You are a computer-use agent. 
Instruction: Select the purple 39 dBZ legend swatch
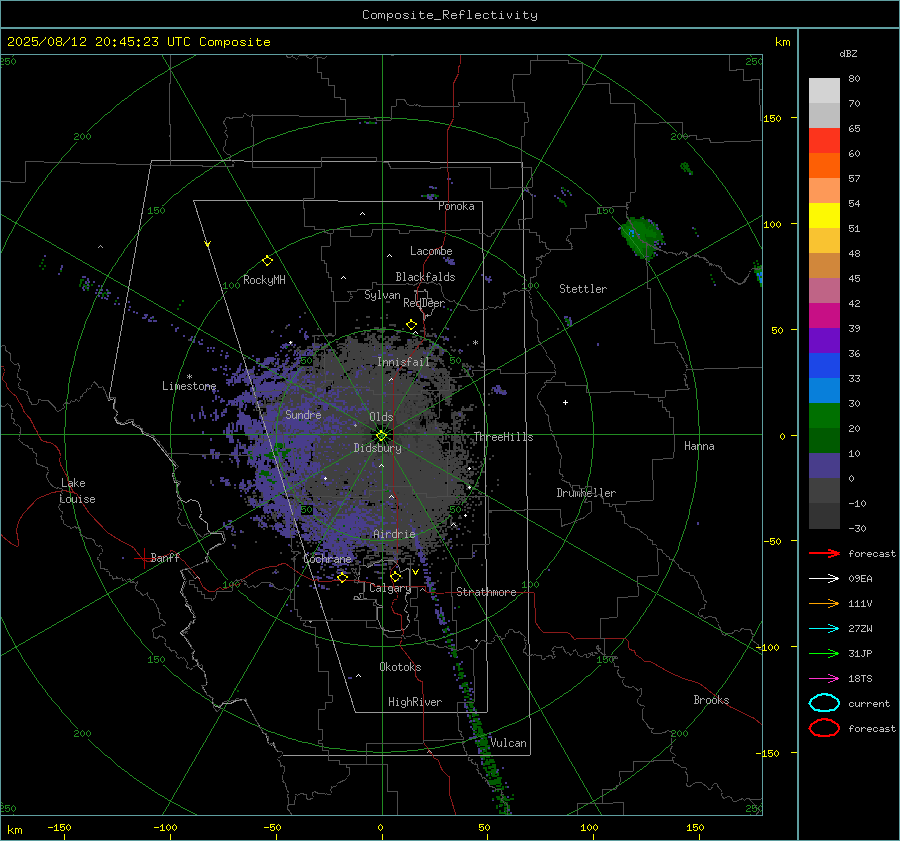click(x=824, y=340)
